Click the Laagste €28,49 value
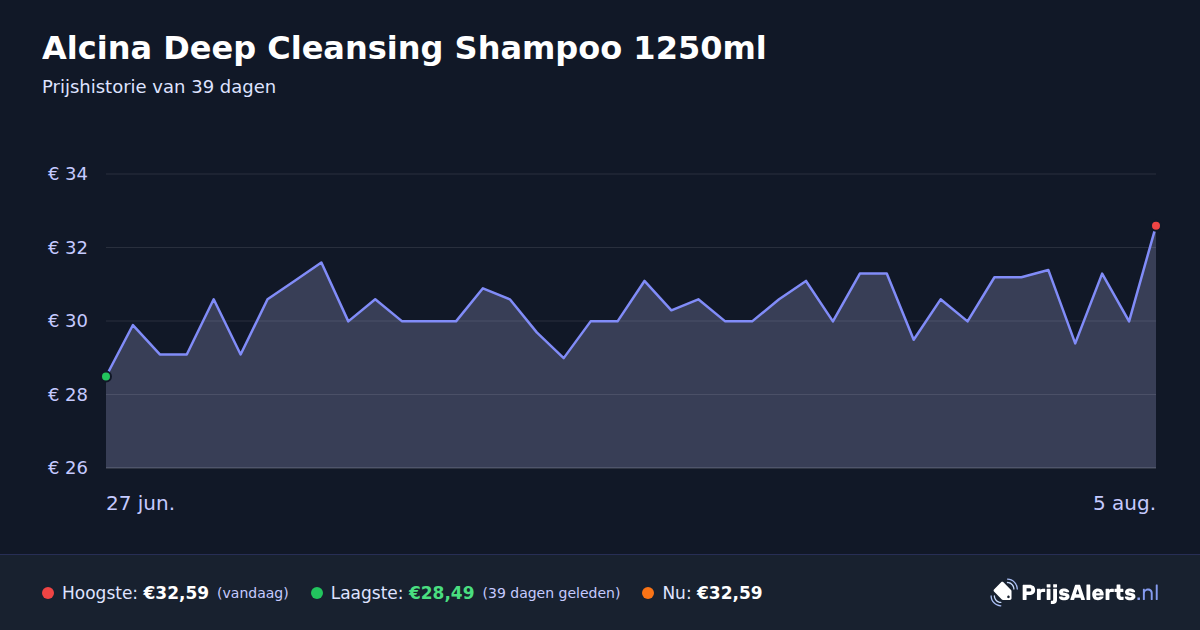Screen dimensions: 1200x630 [441, 593]
